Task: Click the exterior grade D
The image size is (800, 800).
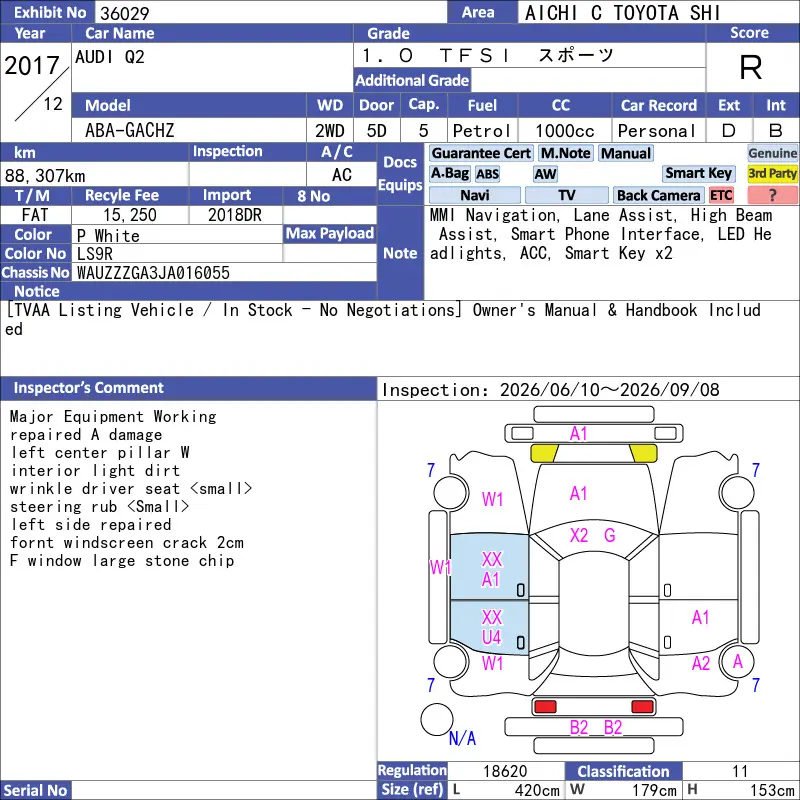Action: [x=729, y=131]
